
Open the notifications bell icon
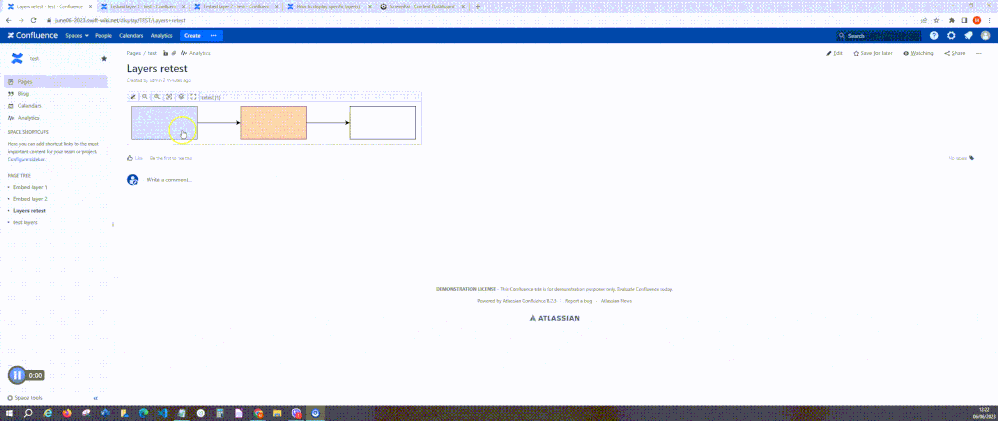click(968, 36)
